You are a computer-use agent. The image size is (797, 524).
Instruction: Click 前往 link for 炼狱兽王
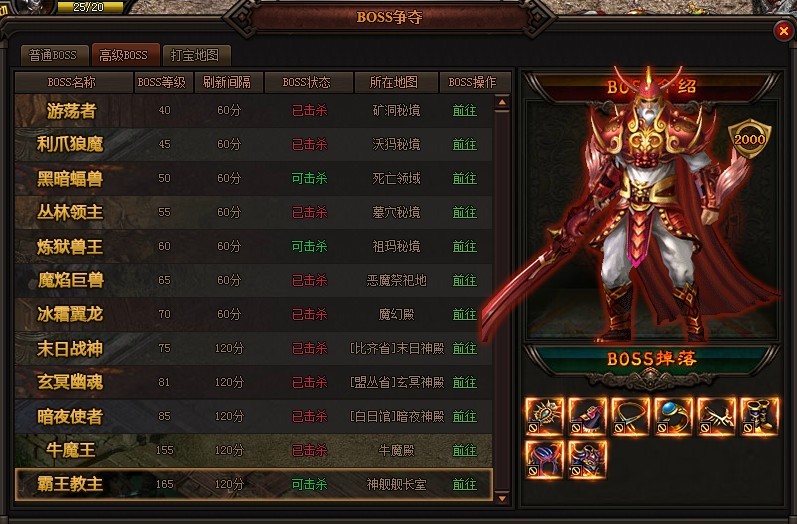pos(465,246)
